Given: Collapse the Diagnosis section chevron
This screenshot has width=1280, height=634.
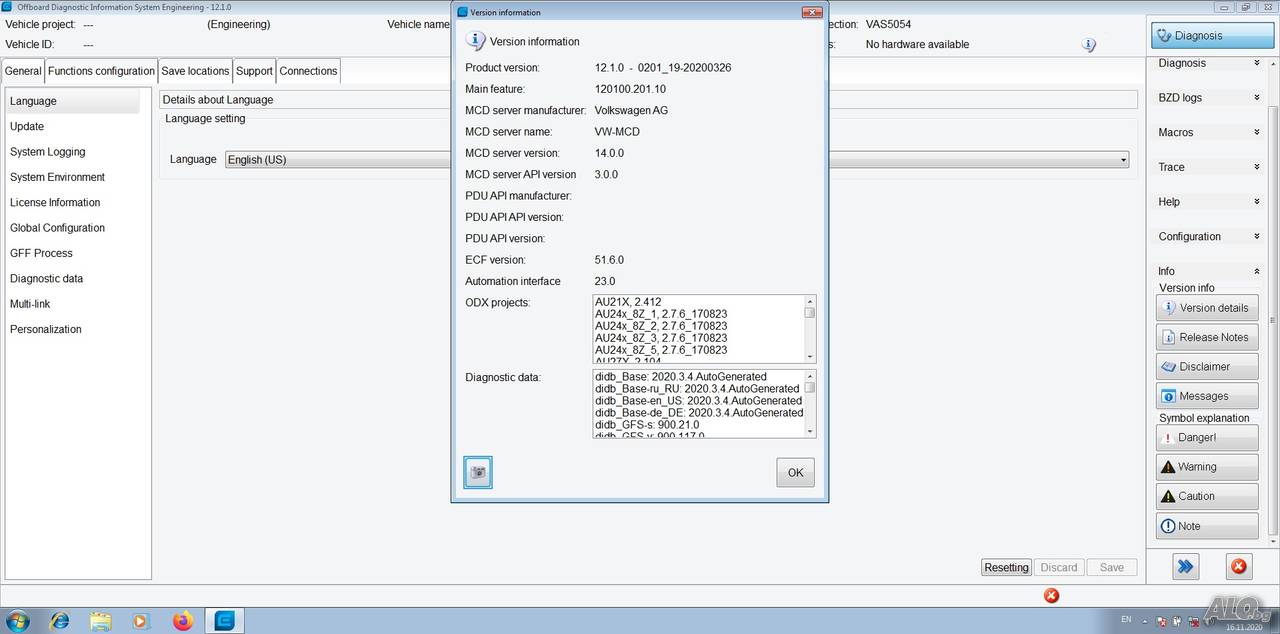Looking at the screenshot, I should pyautogui.click(x=1256, y=63).
